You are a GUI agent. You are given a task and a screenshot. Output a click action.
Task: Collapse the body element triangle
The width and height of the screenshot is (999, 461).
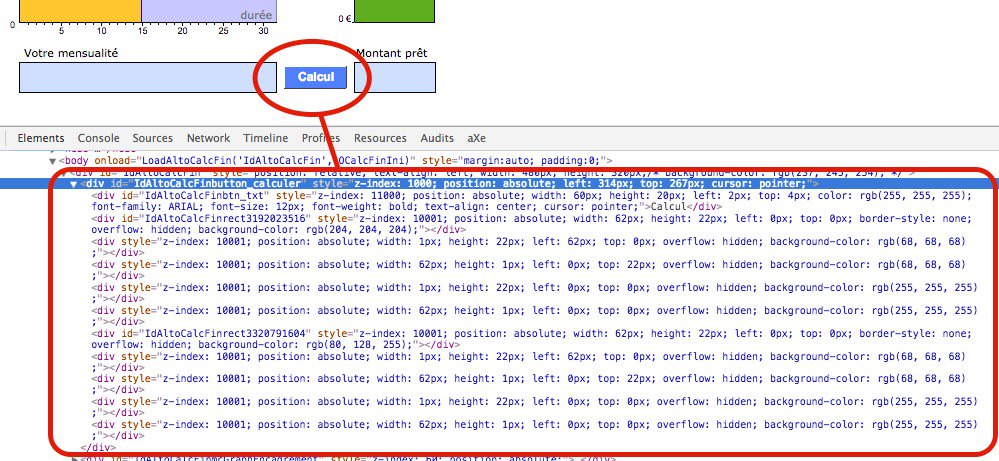click(52, 161)
